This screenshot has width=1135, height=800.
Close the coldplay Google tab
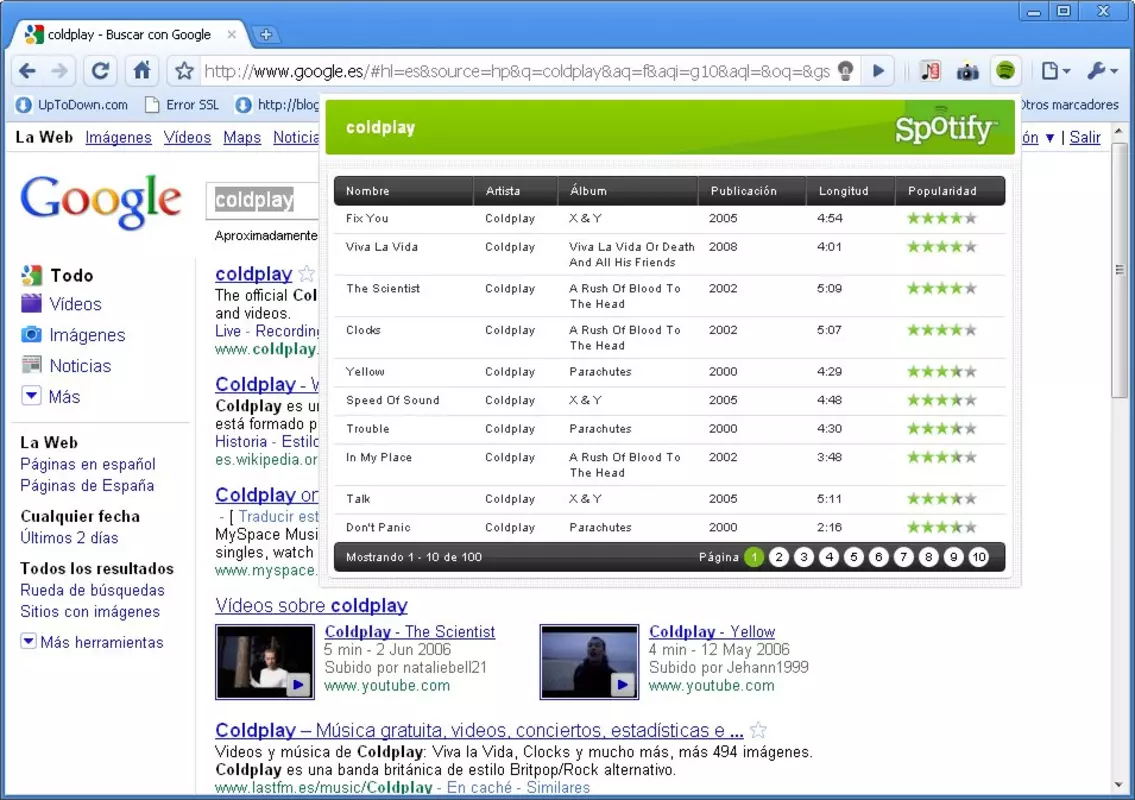coord(232,34)
